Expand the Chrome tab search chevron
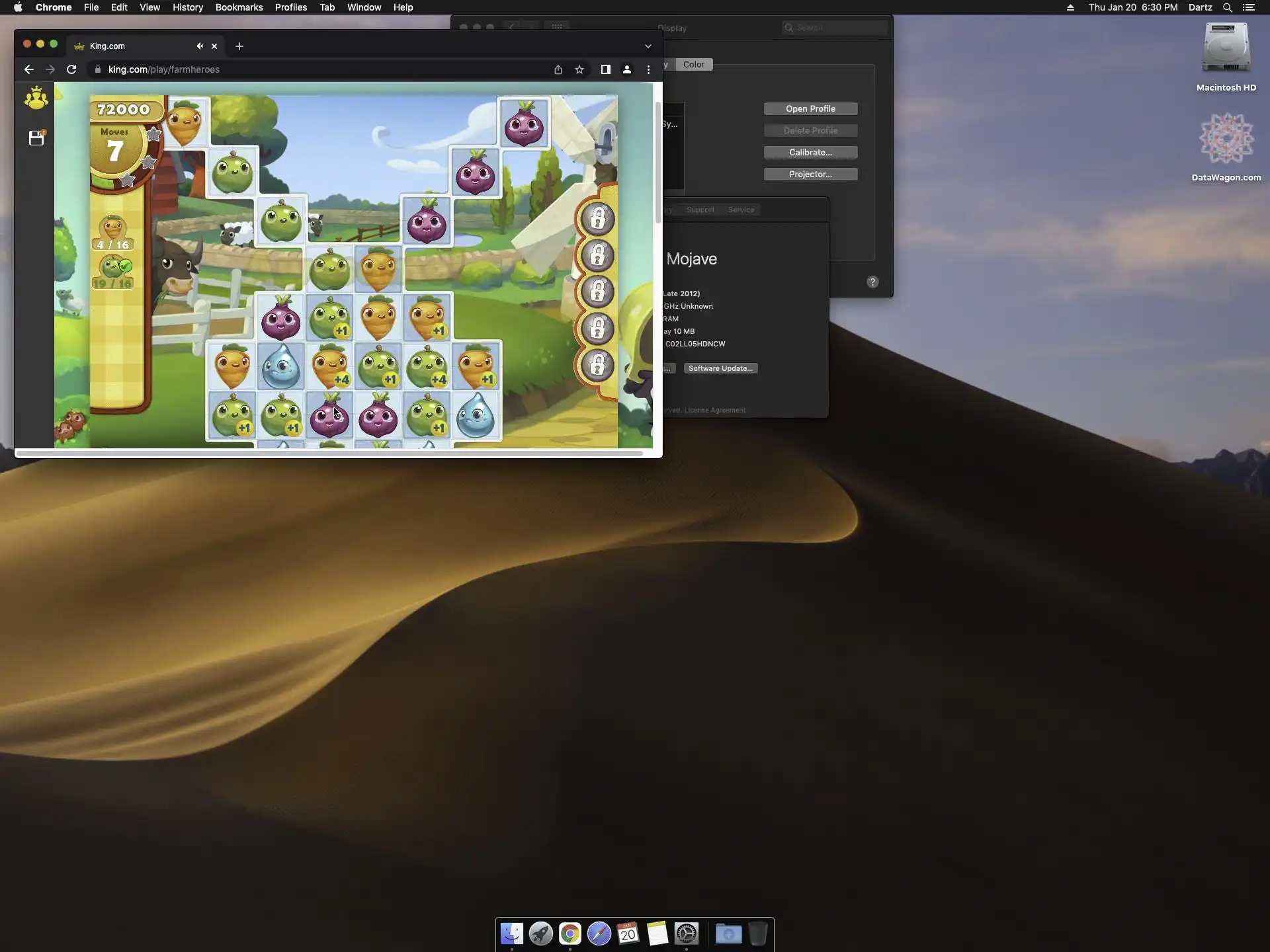Image resolution: width=1270 pixels, height=952 pixels. [x=648, y=46]
